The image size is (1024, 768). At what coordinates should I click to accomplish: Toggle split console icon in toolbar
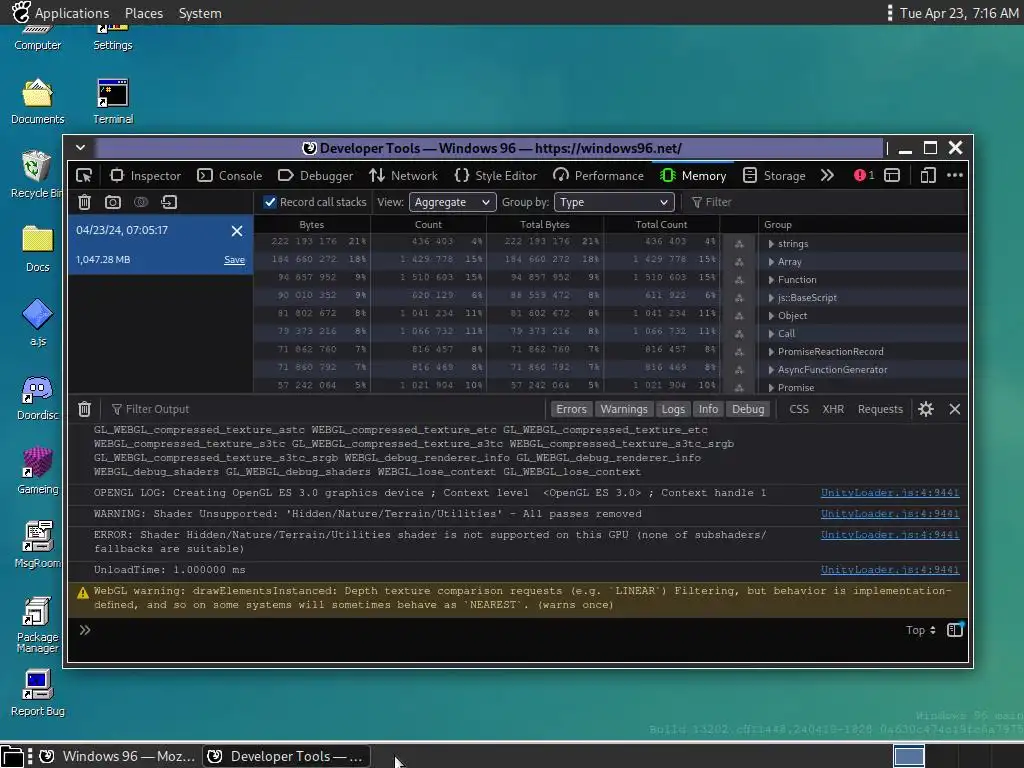[892, 176]
